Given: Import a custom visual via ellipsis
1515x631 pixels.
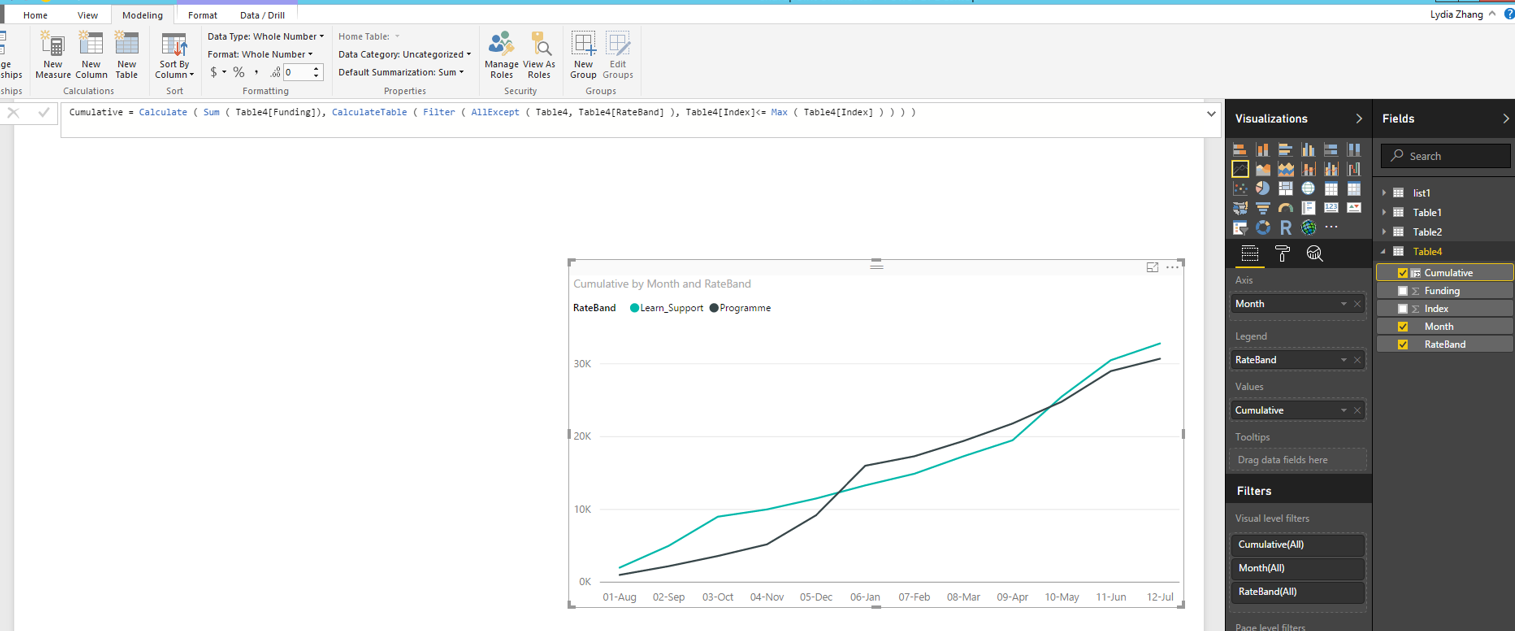Looking at the screenshot, I should click(1331, 227).
